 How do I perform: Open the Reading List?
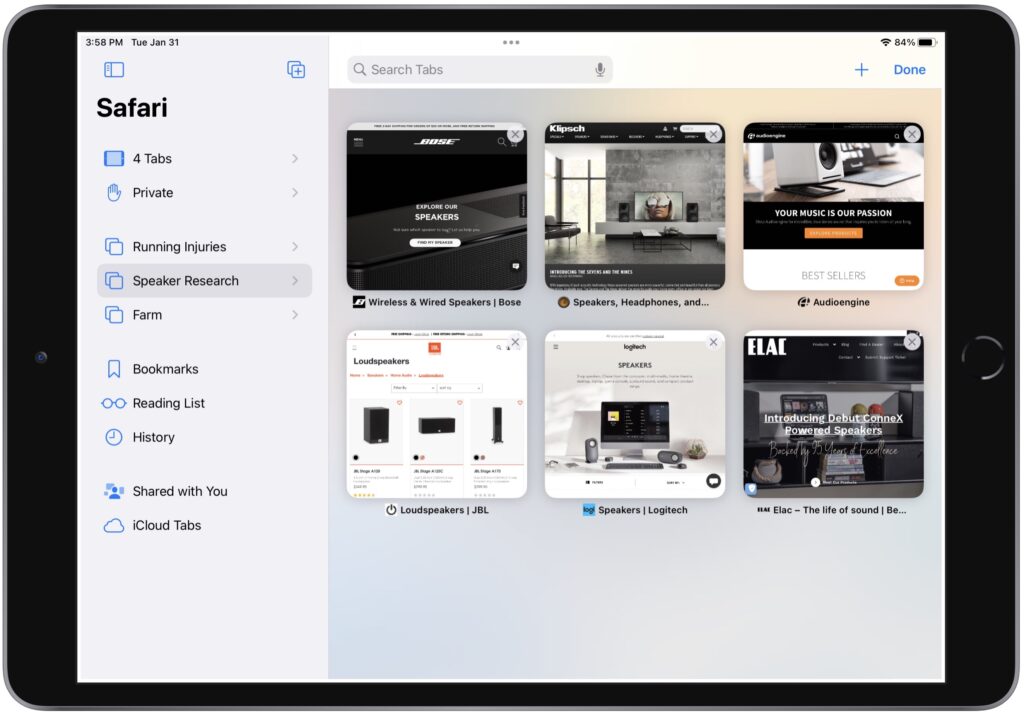pyautogui.click(x=204, y=404)
